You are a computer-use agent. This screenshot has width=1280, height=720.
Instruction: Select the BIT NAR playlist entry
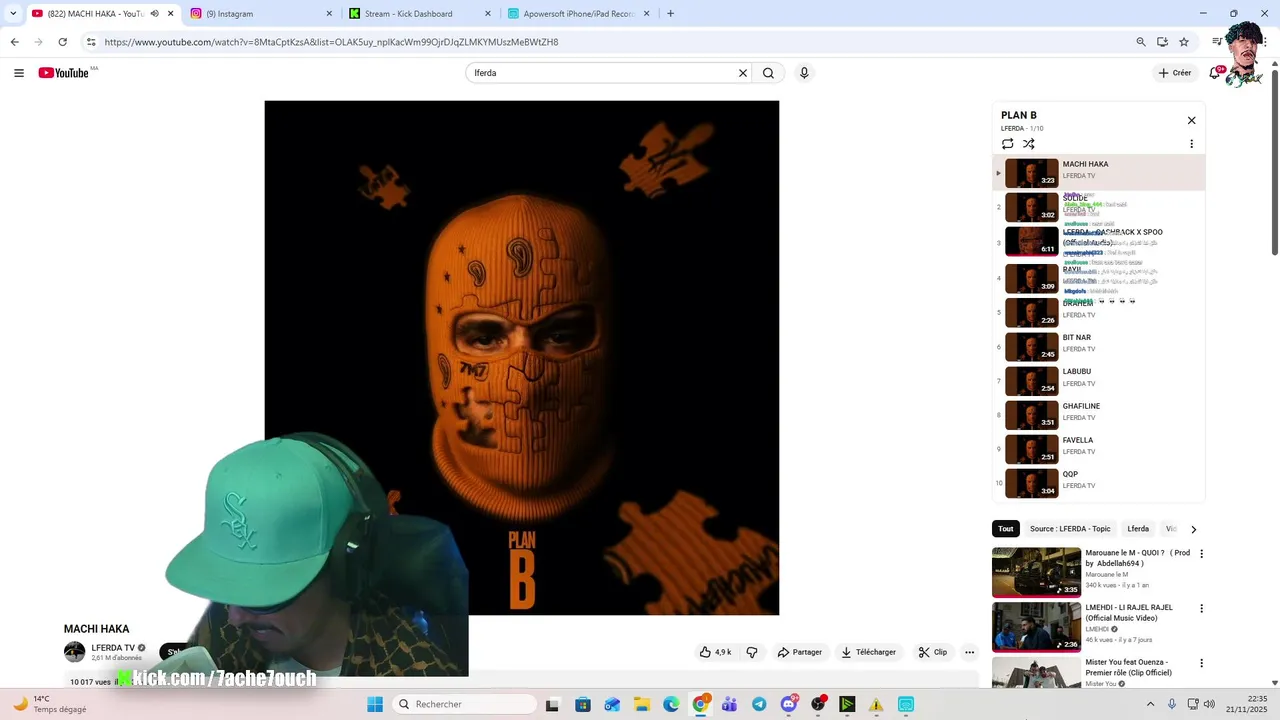pos(1098,347)
